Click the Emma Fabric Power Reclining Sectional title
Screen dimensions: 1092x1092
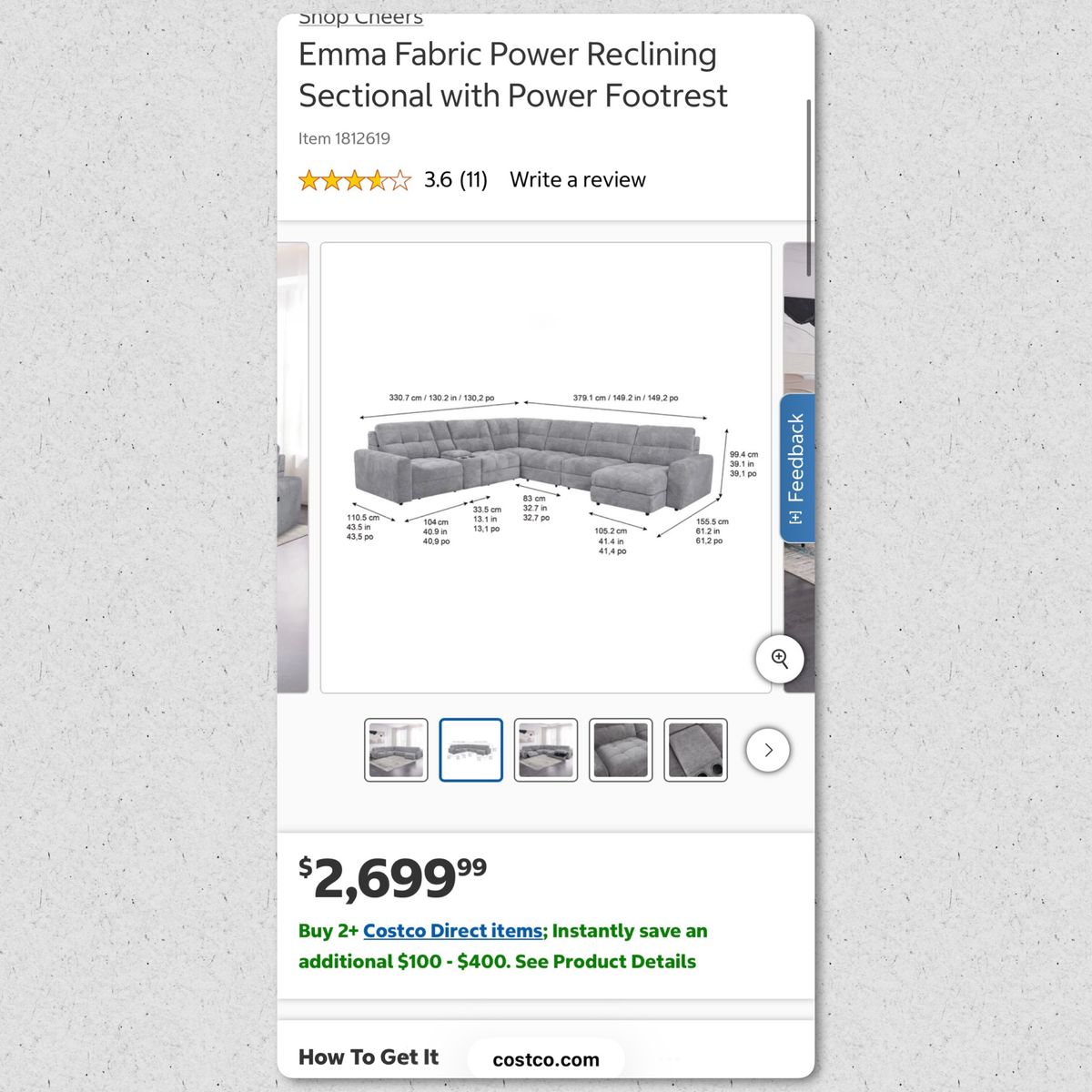coord(513,75)
